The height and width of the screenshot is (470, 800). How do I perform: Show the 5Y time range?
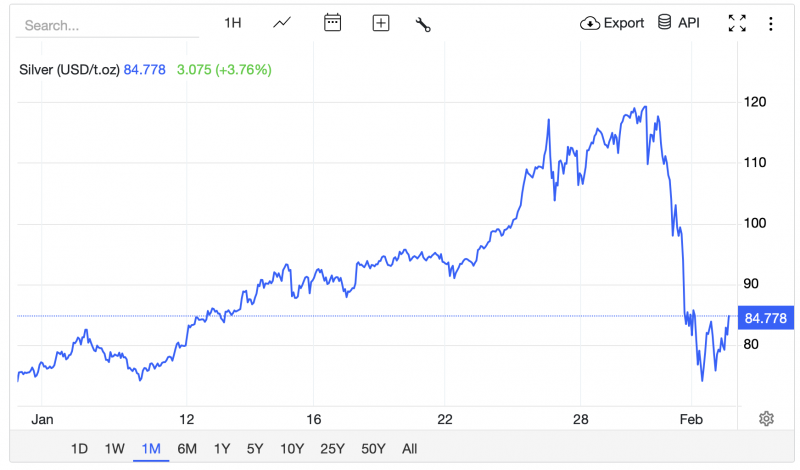click(x=256, y=449)
